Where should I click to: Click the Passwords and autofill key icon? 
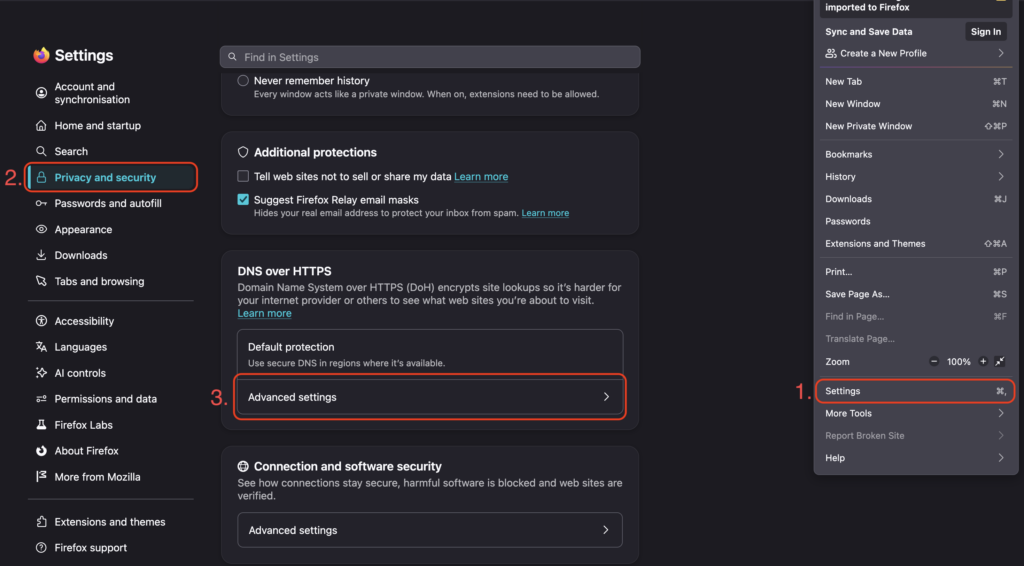pos(41,204)
